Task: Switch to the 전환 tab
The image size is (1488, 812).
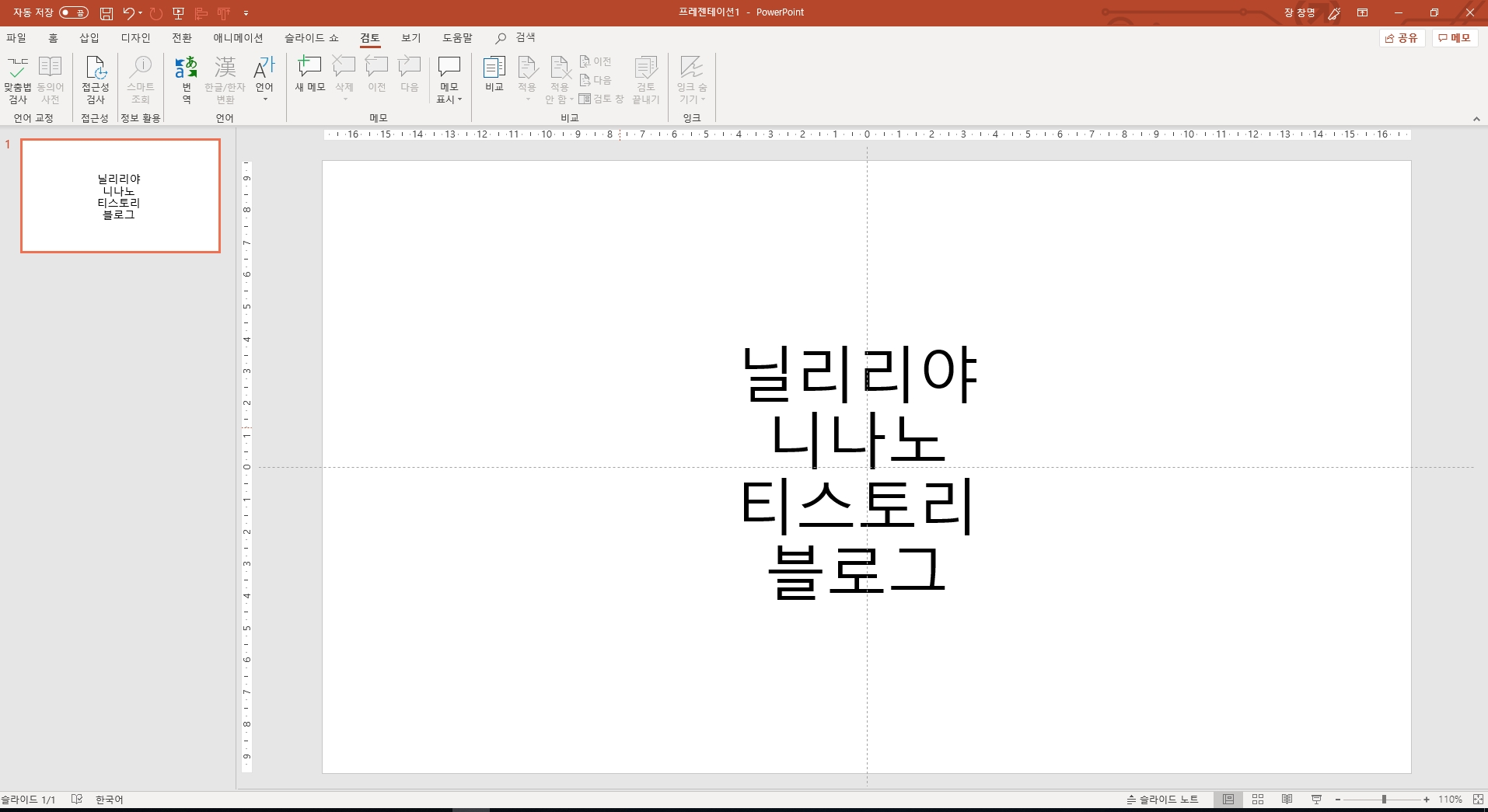Action: point(182,38)
